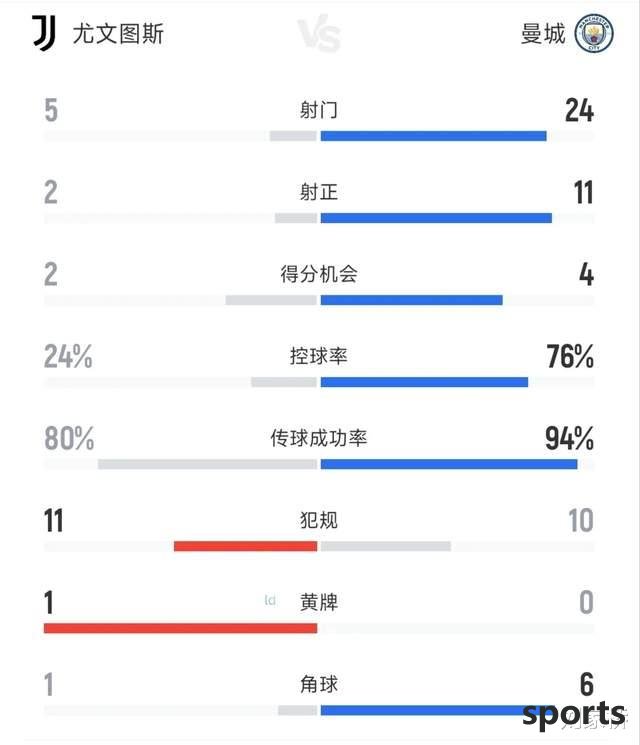Click the Juventus club logo
Screen dimensions: 640x745
(x=44, y=33)
